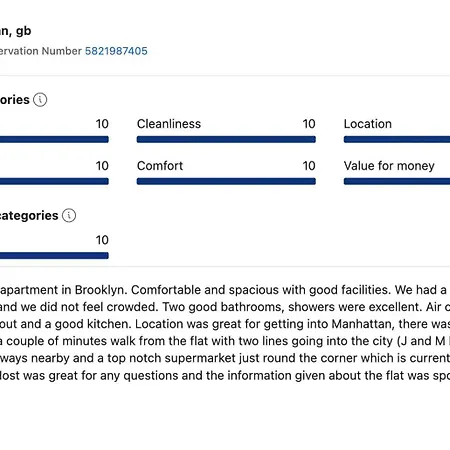Click info icon beside upper categories heading

(40, 100)
